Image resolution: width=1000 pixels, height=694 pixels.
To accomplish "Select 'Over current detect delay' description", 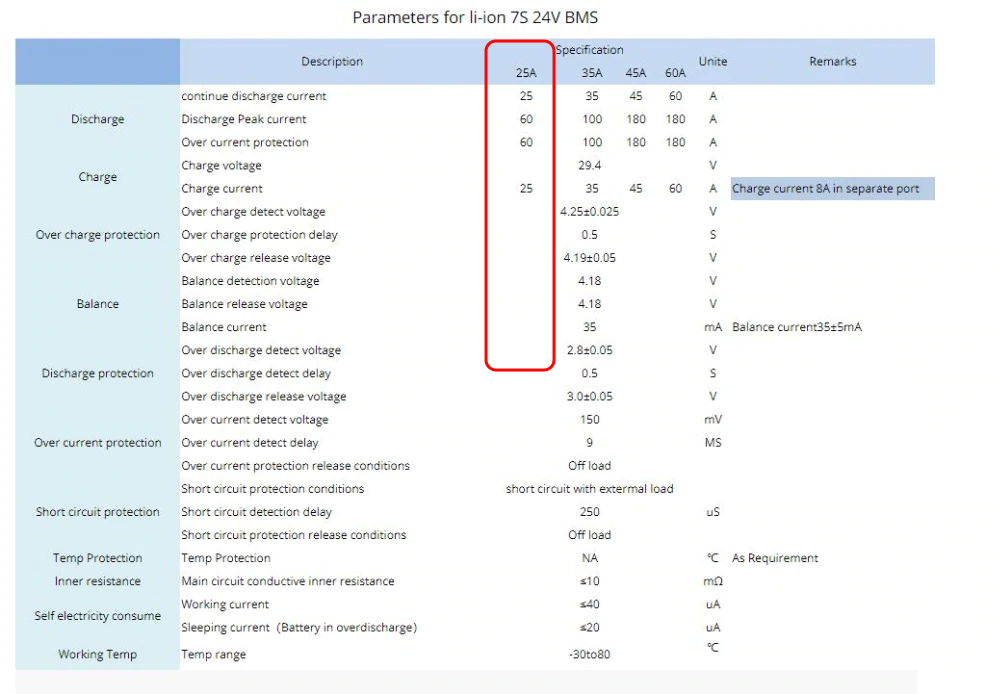I will click(249, 443).
